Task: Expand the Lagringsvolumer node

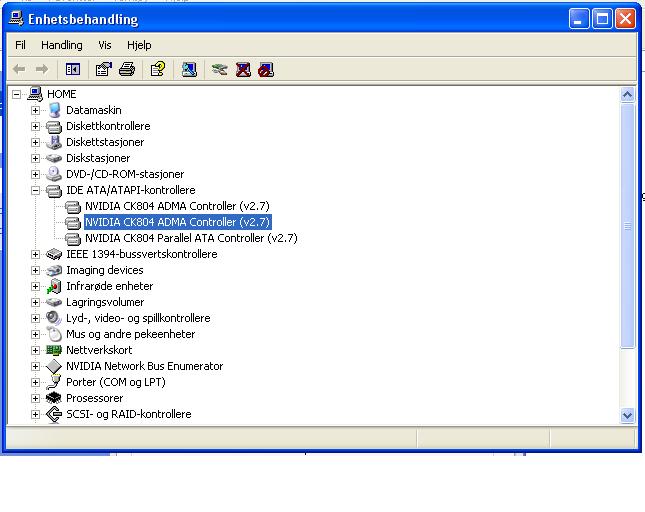Action: 35,302
